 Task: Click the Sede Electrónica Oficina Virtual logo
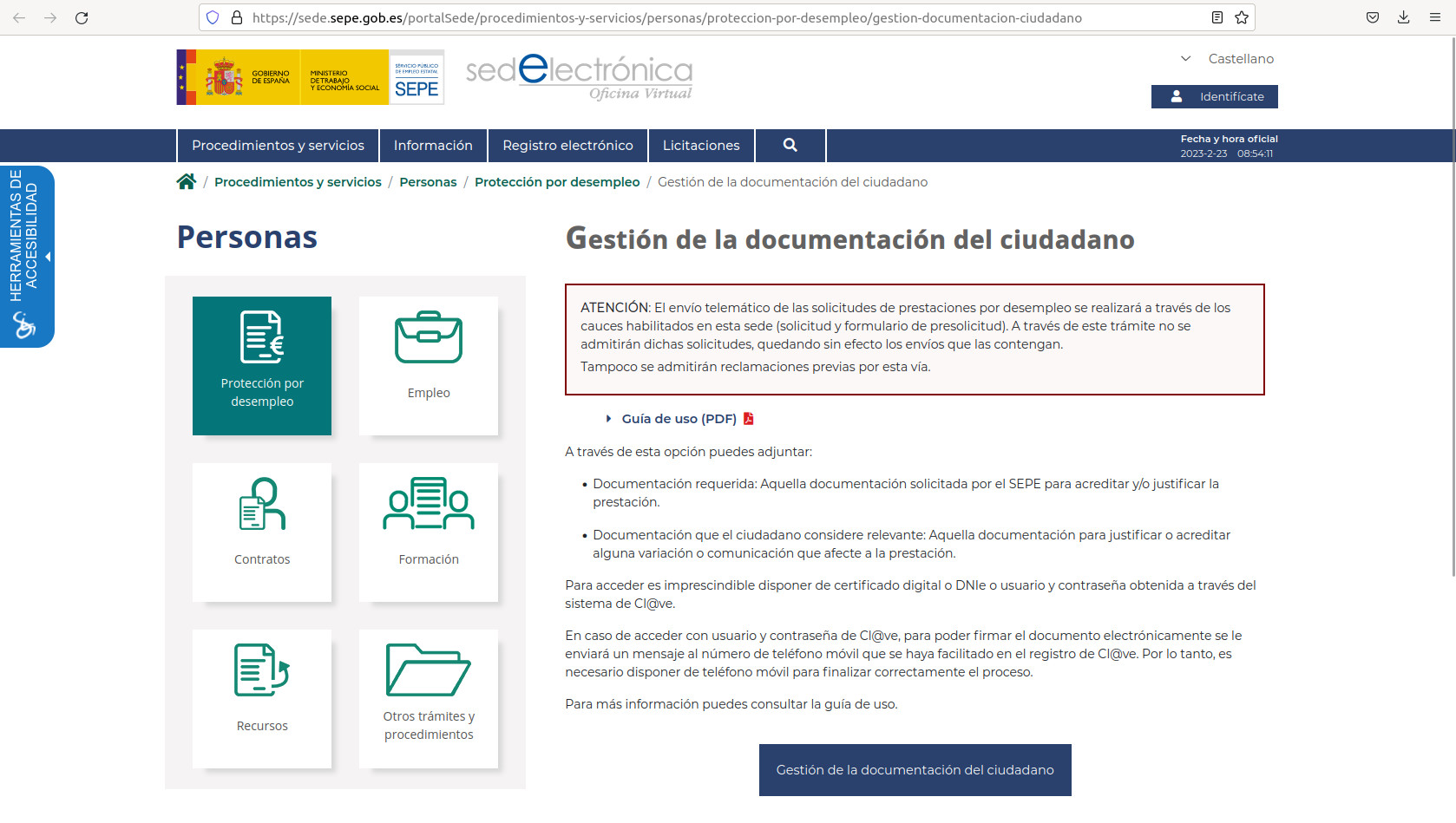coord(579,78)
